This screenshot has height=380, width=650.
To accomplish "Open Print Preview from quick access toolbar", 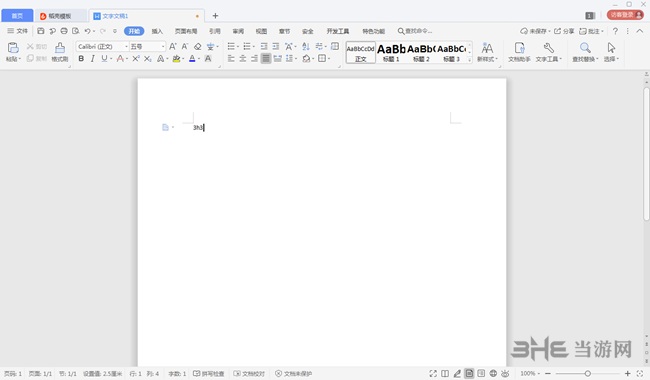I will pos(75,31).
